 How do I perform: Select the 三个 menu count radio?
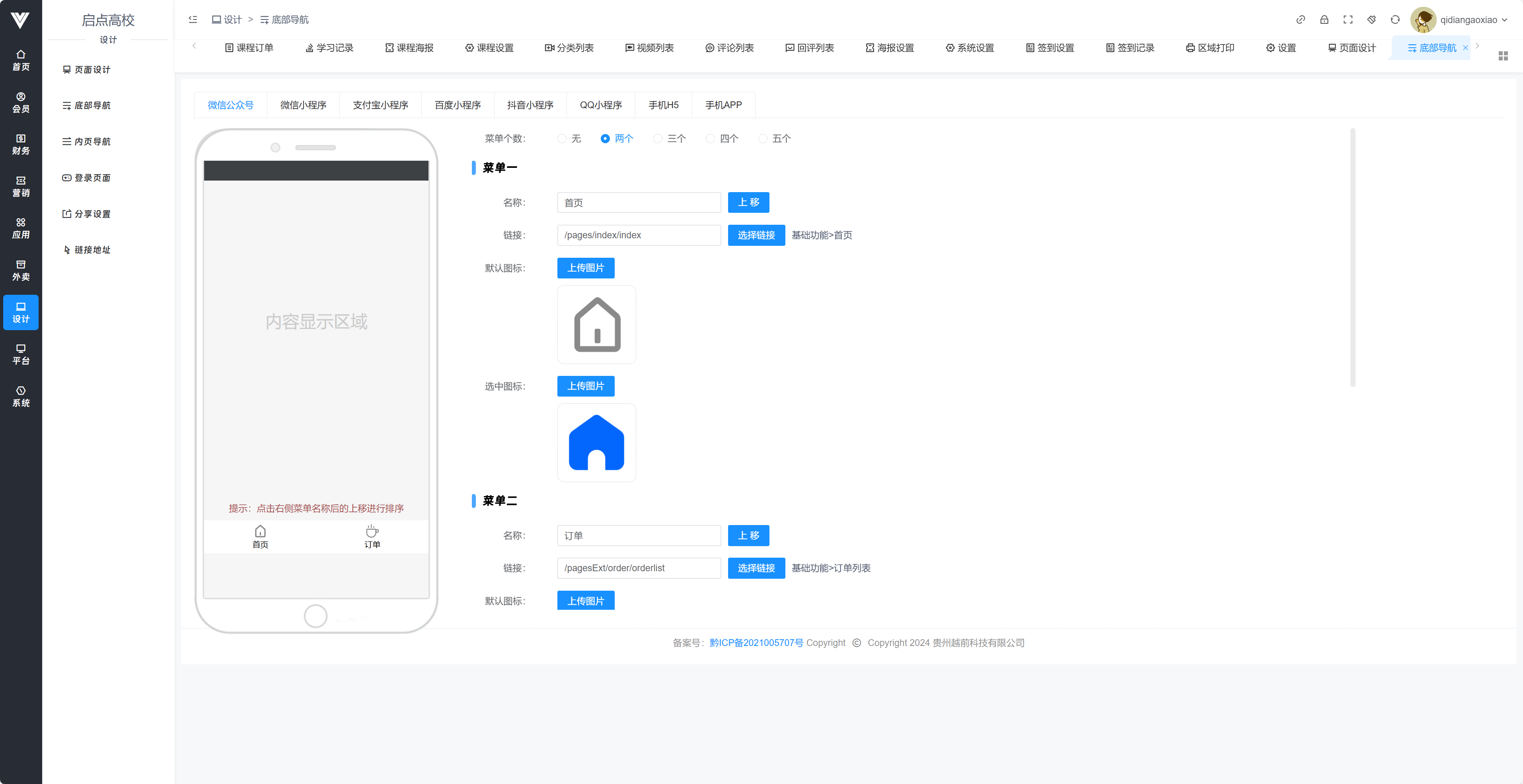[x=657, y=138]
